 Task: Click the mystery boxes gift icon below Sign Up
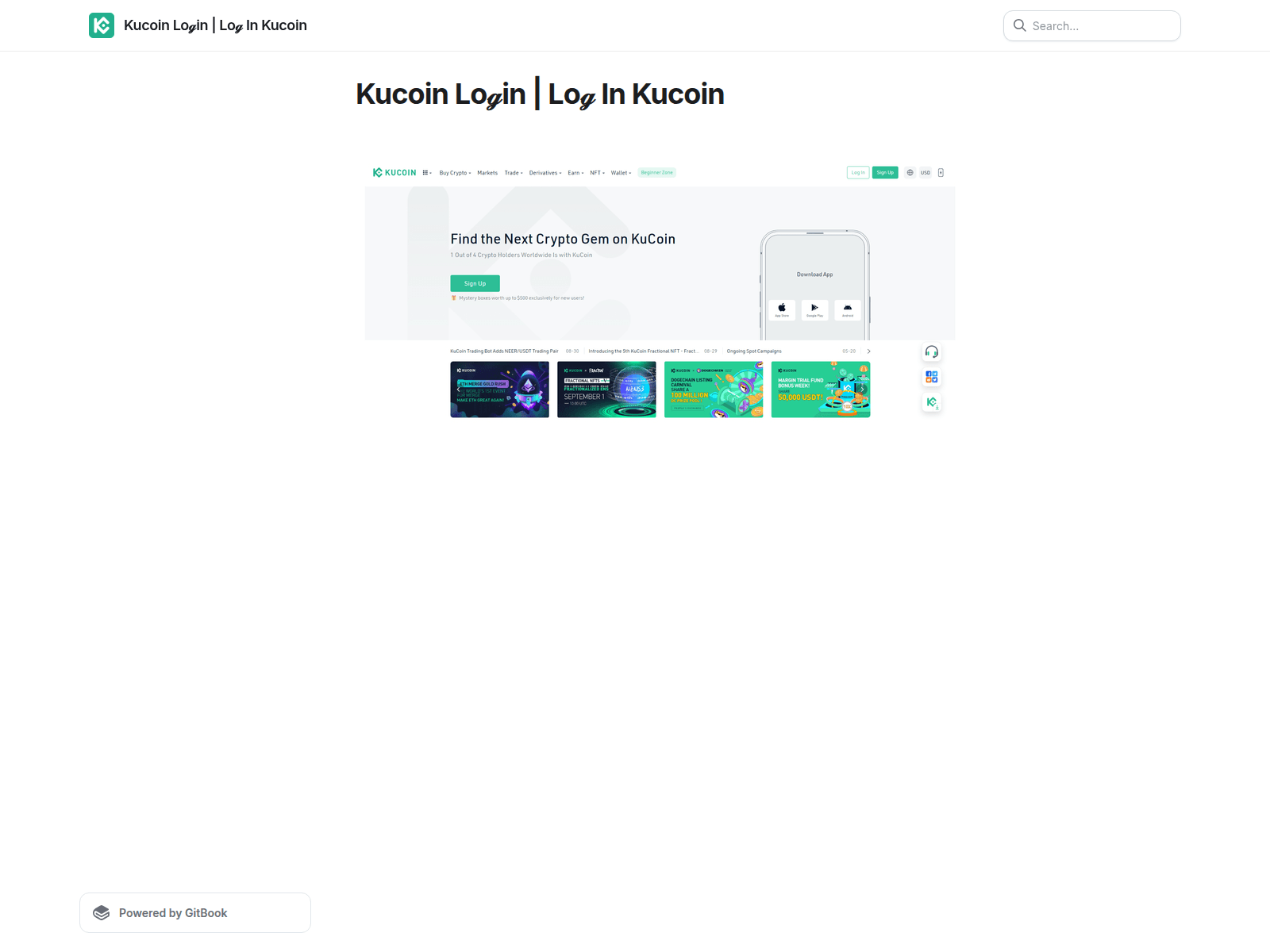coord(454,298)
